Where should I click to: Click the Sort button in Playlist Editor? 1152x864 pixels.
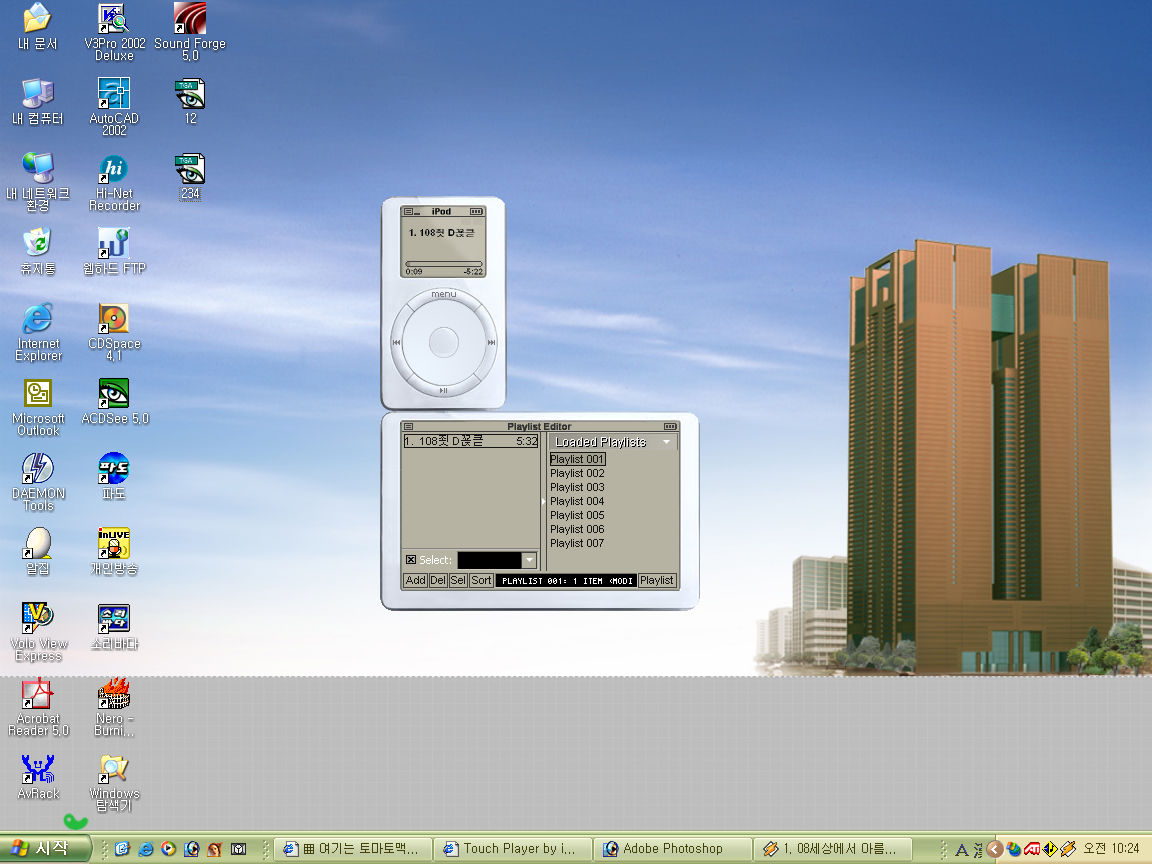pos(481,580)
